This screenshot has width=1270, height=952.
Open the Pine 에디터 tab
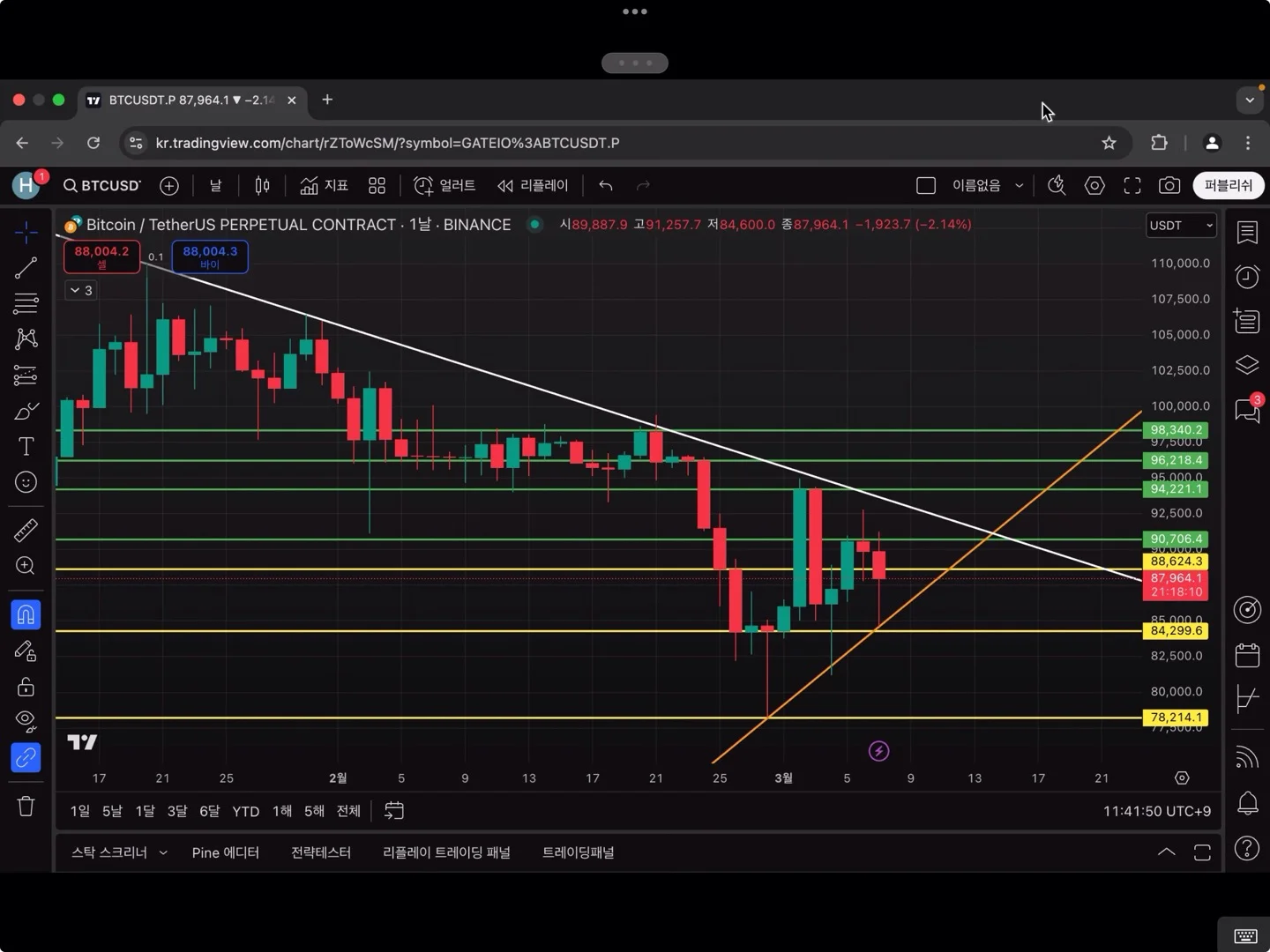[226, 852]
